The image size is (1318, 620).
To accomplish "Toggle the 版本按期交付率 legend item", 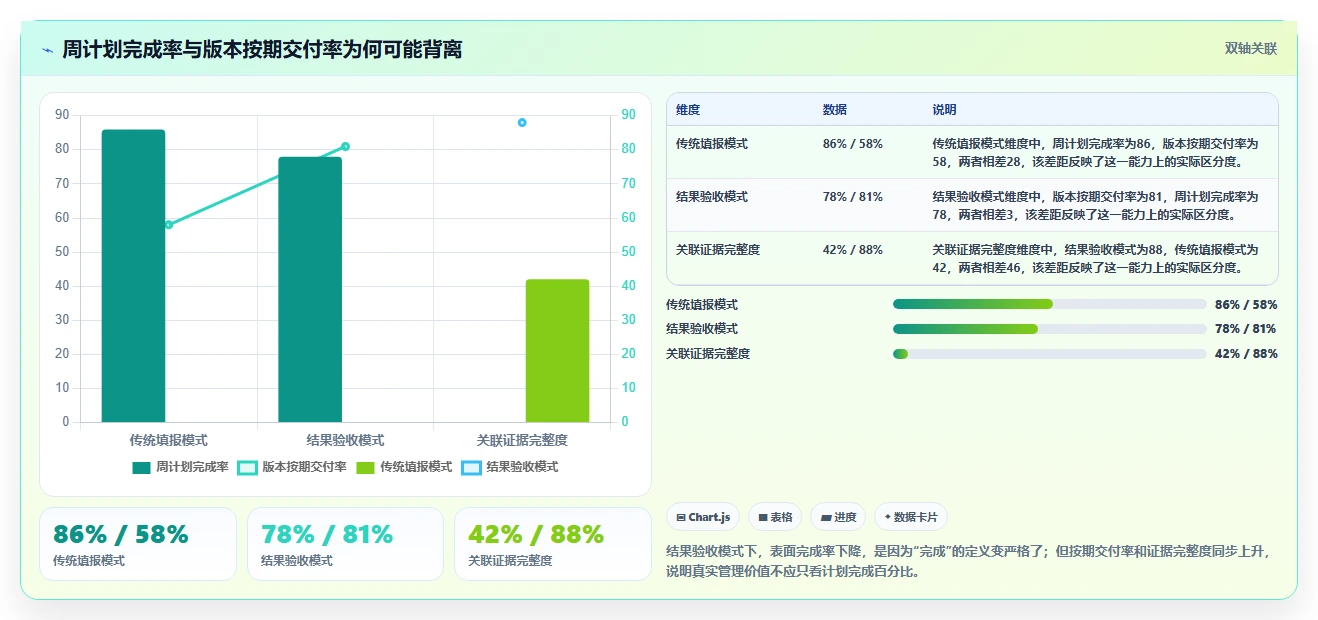I will (x=292, y=467).
